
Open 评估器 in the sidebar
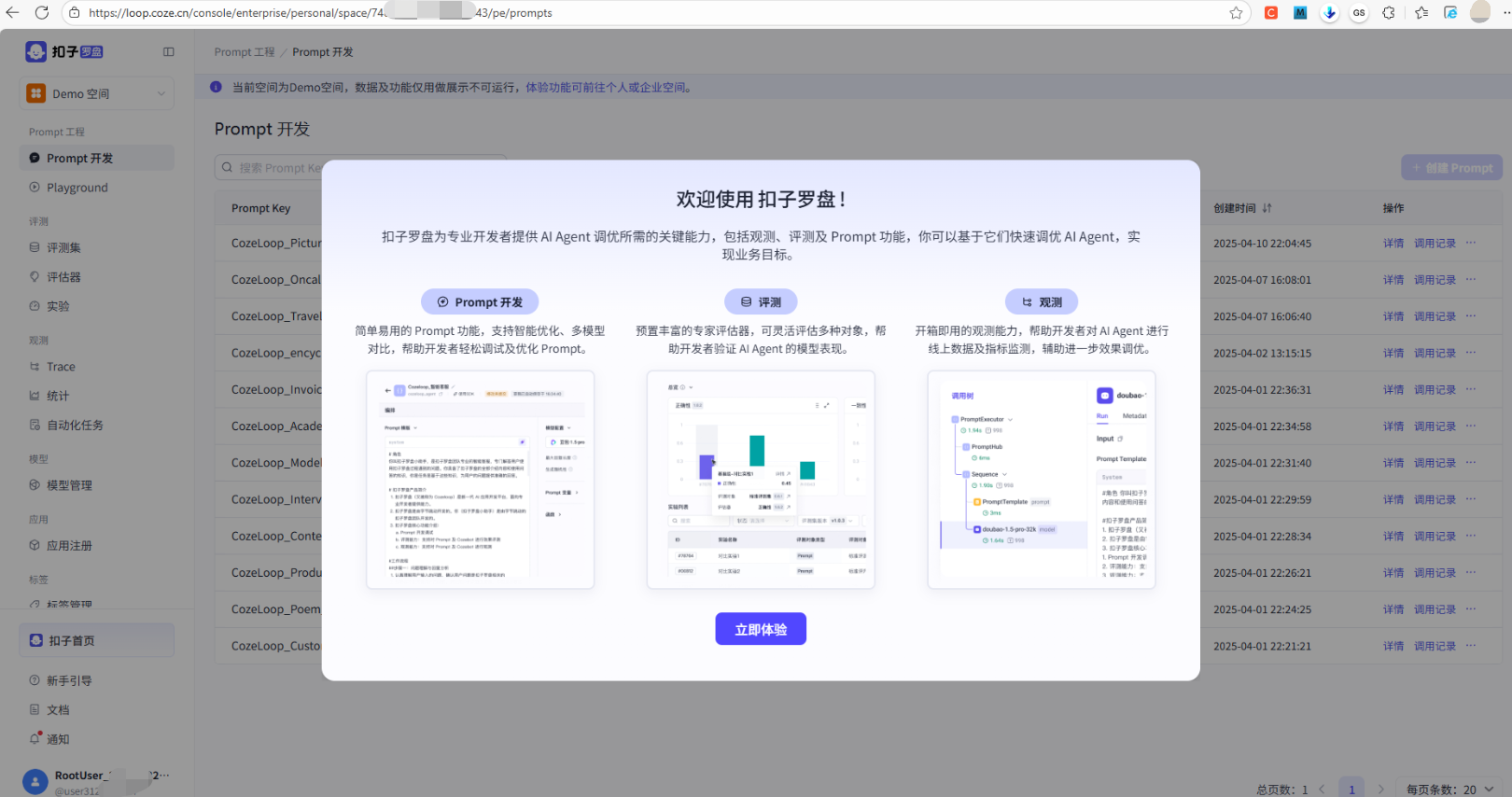97,276
